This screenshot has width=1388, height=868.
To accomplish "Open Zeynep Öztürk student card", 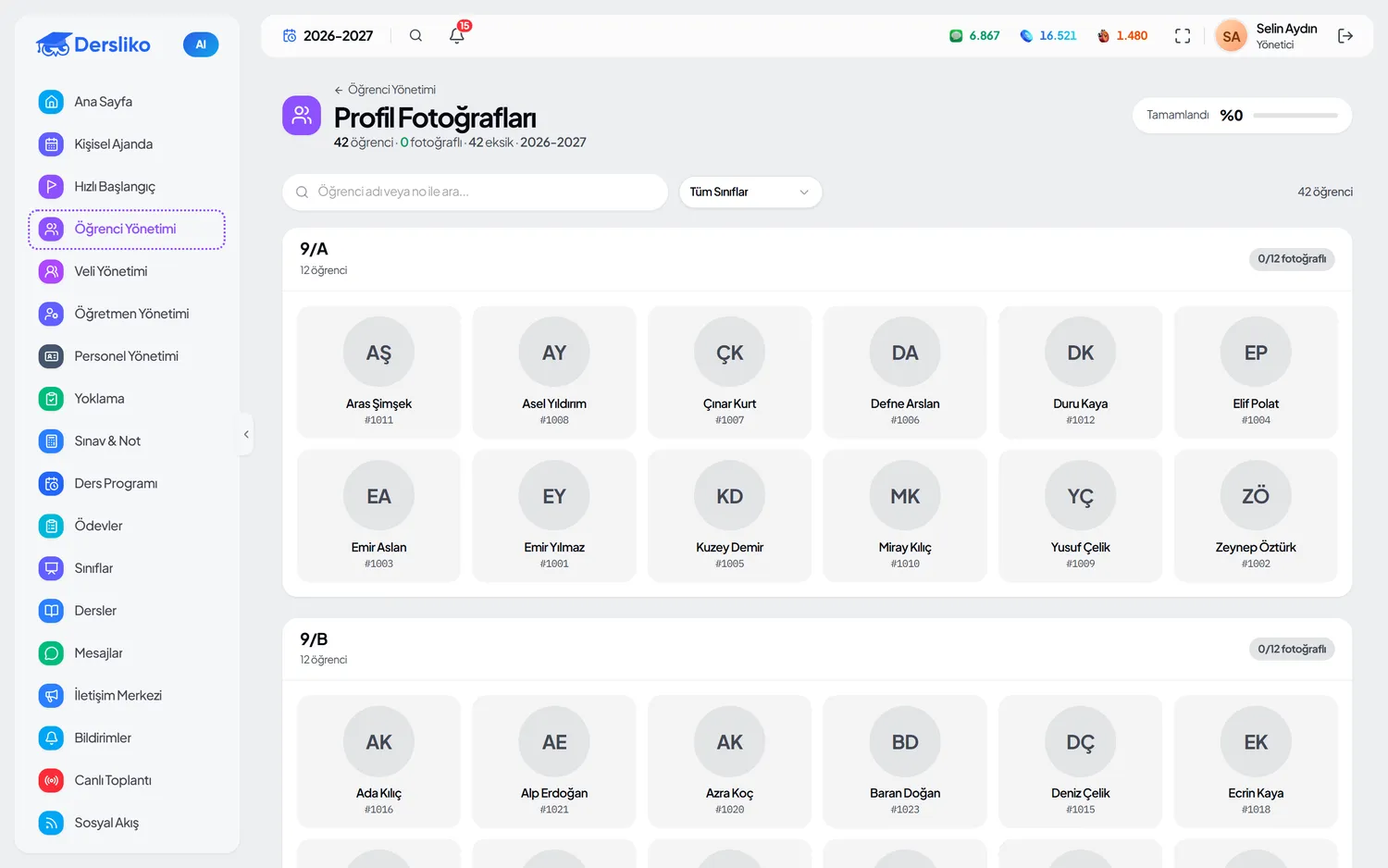I will coord(1256,515).
